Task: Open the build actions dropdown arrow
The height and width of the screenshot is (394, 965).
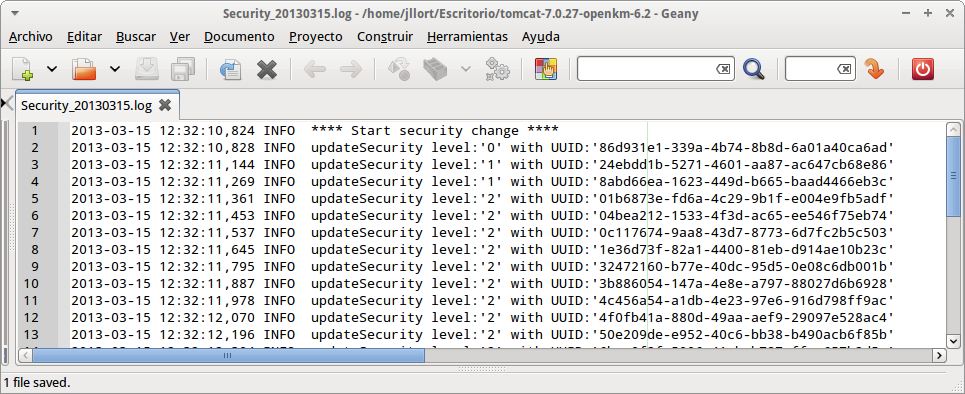Action: [x=466, y=69]
